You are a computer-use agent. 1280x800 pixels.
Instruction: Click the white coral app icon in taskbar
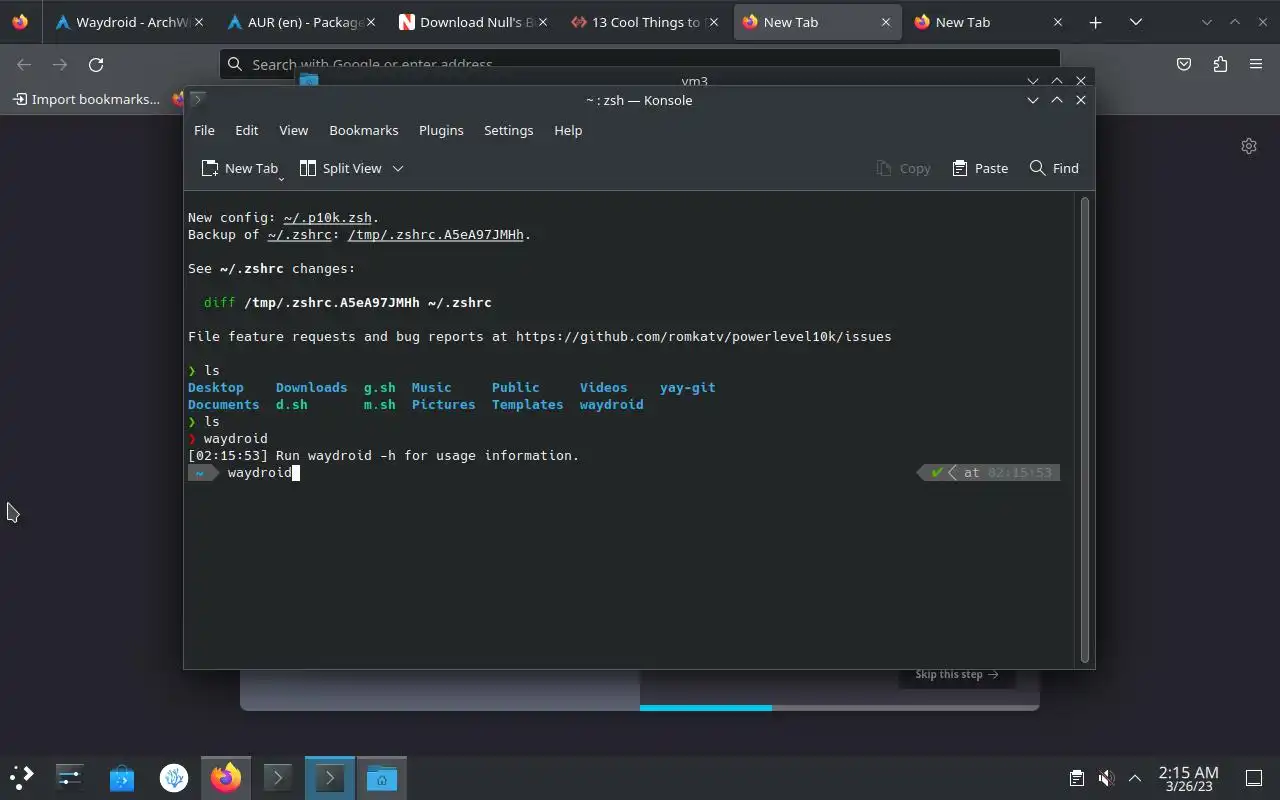(174, 777)
